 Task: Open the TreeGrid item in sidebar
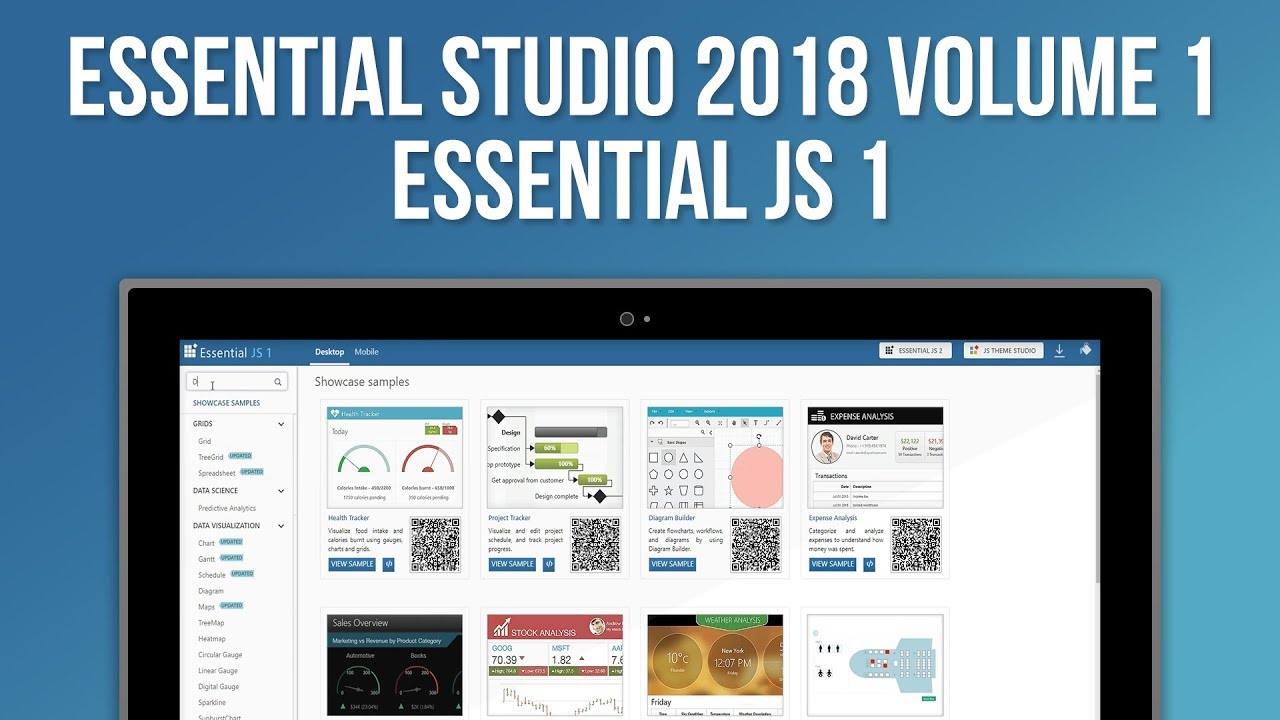[x=211, y=457]
